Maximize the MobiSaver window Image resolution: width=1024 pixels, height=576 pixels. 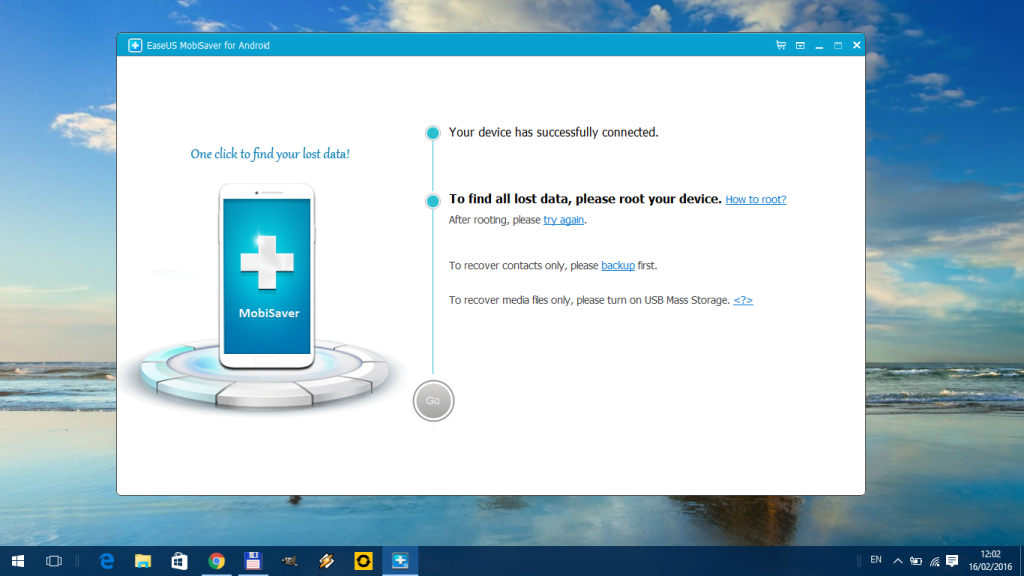point(838,45)
